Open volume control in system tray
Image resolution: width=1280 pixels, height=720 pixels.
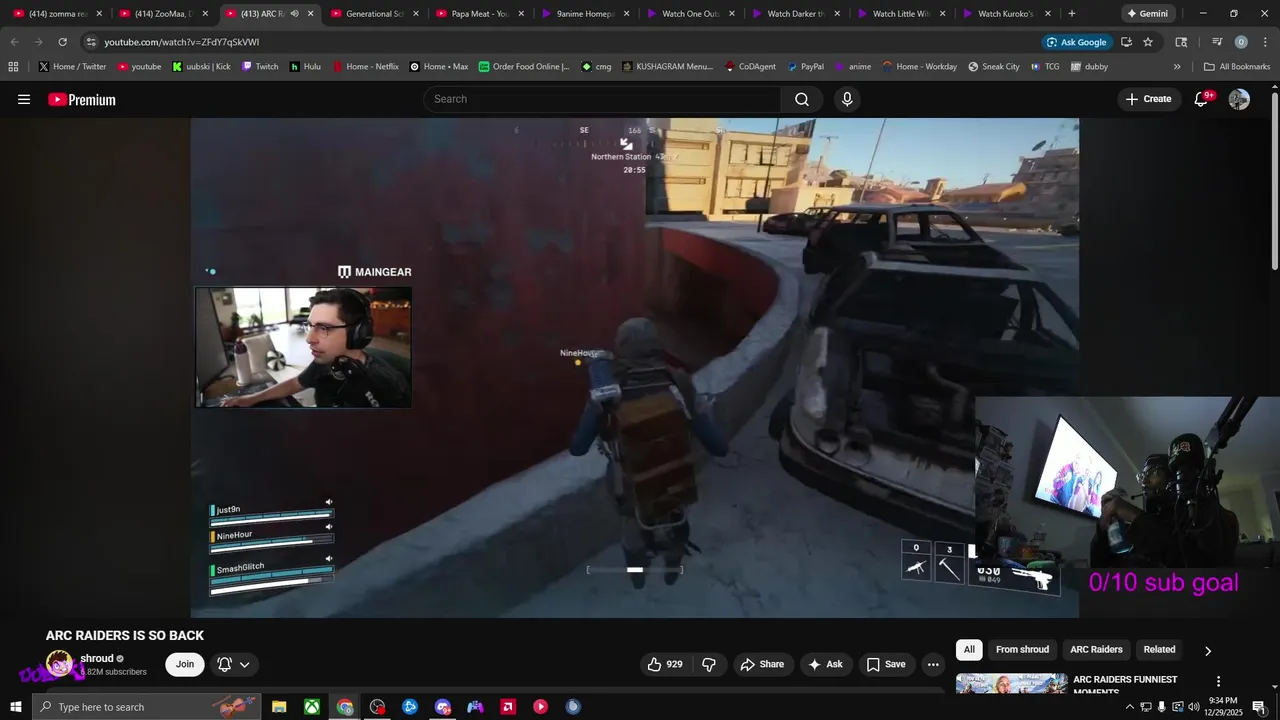pyautogui.click(x=1194, y=707)
